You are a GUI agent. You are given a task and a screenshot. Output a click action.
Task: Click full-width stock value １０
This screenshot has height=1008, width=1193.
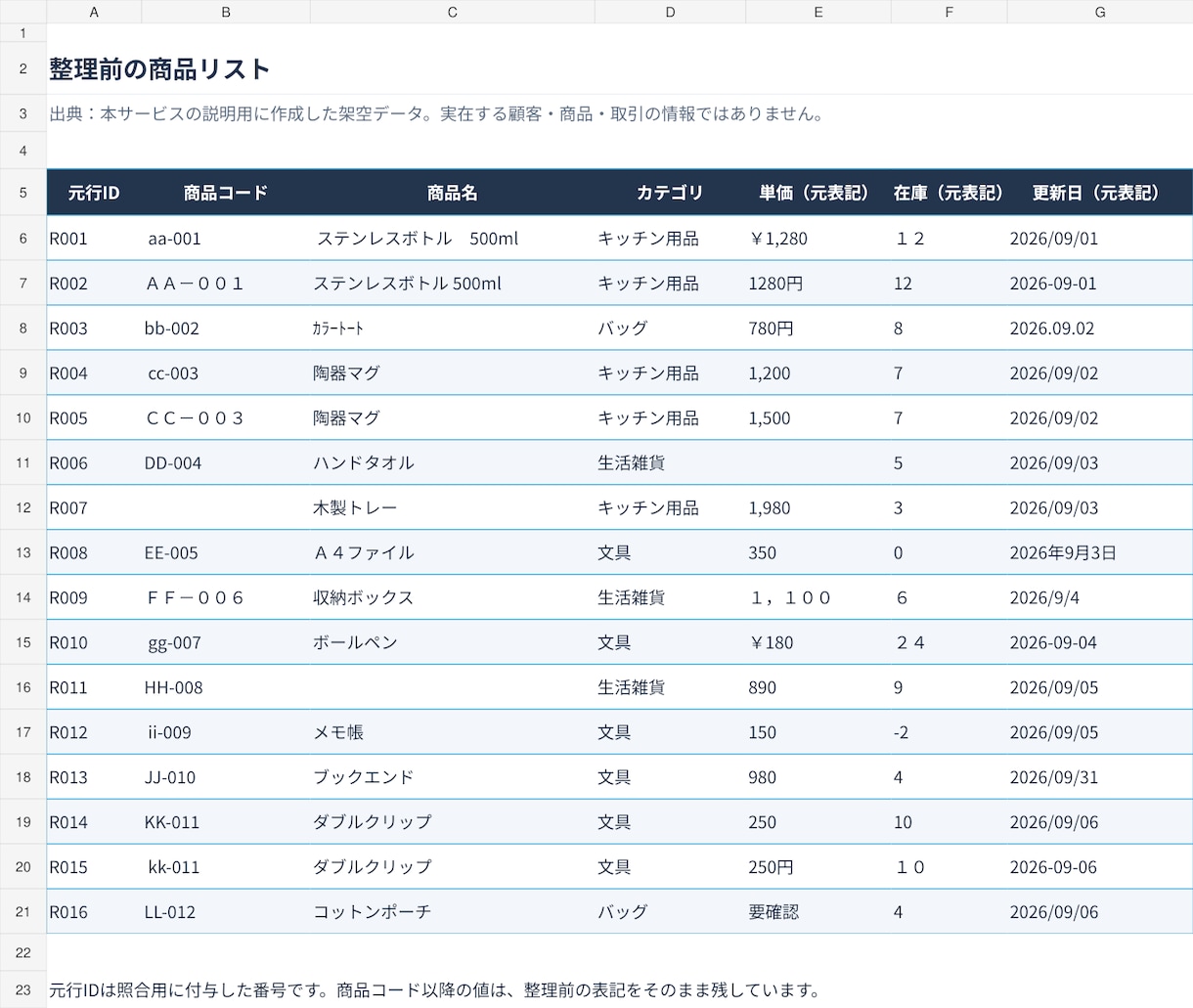point(950,867)
